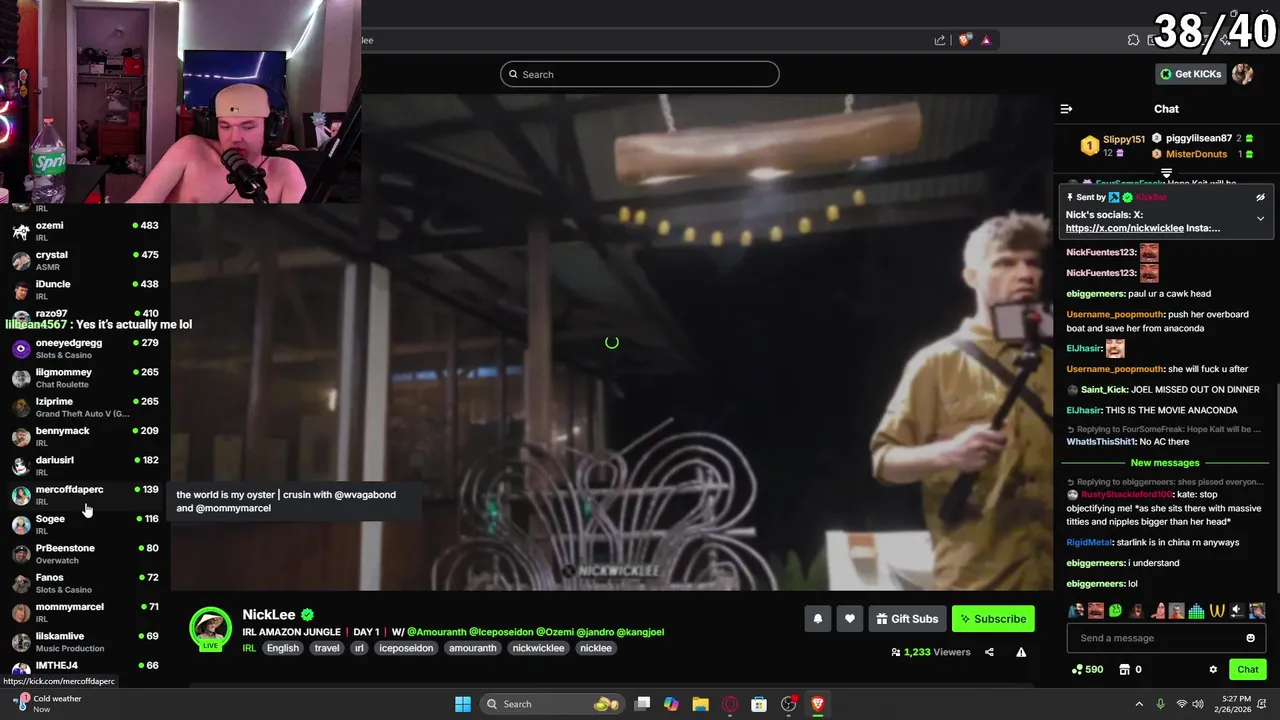Open the Fanos Slots & Casino channel

coord(85,583)
